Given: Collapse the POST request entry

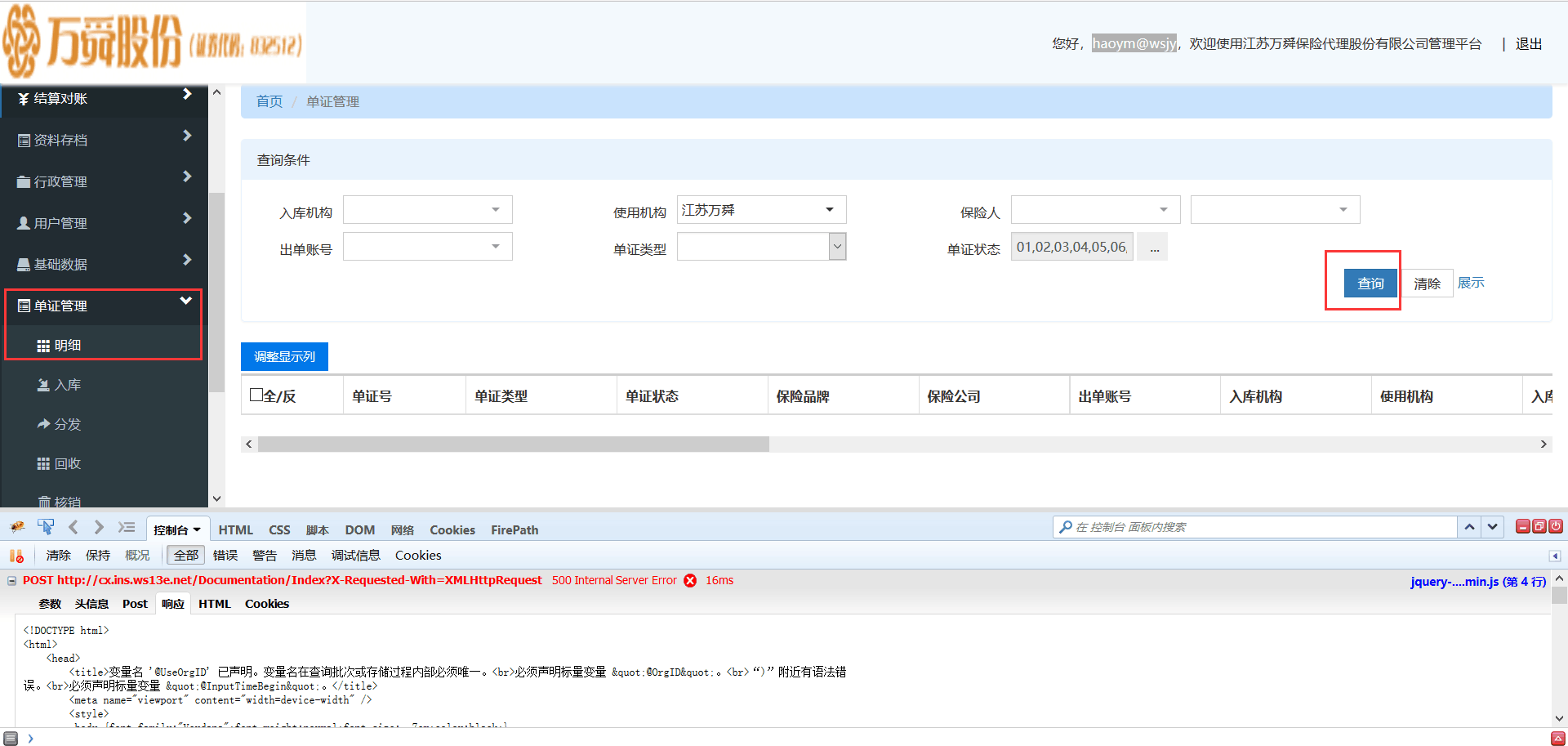Looking at the screenshot, I should [12, 581].
